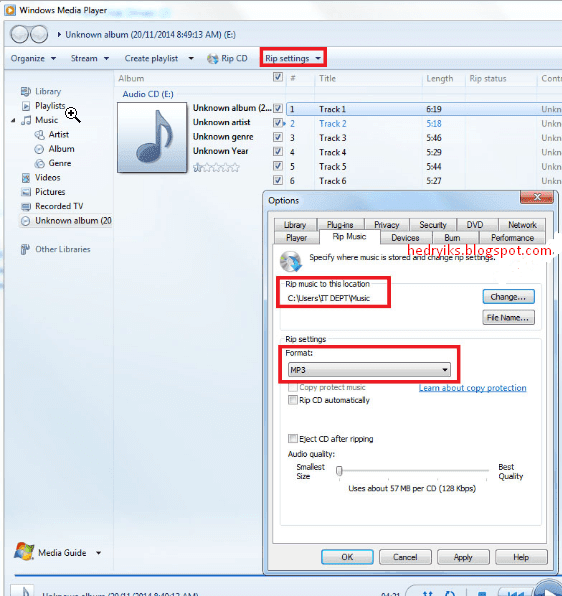Enable Eject CD after ripping checkbox
This screenshot has height=596, width=562.
(x=293, y=439)
